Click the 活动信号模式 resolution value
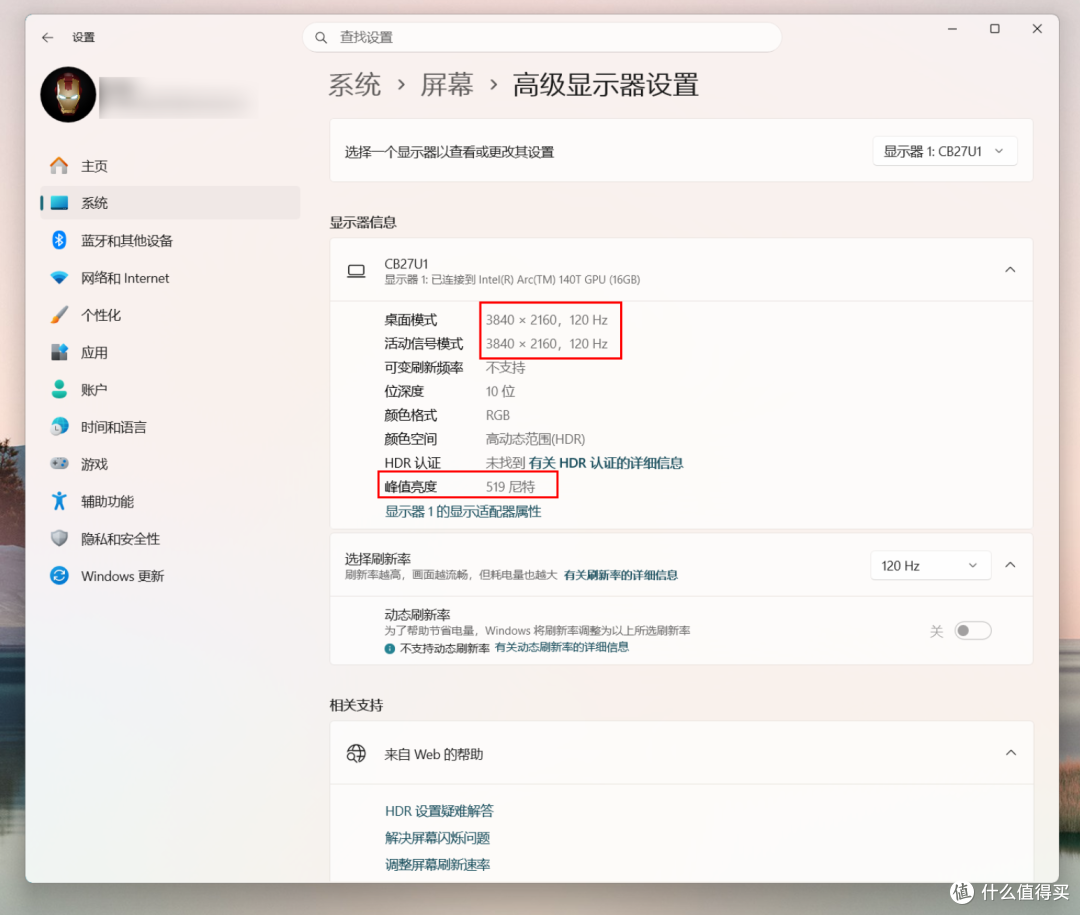 547,344
